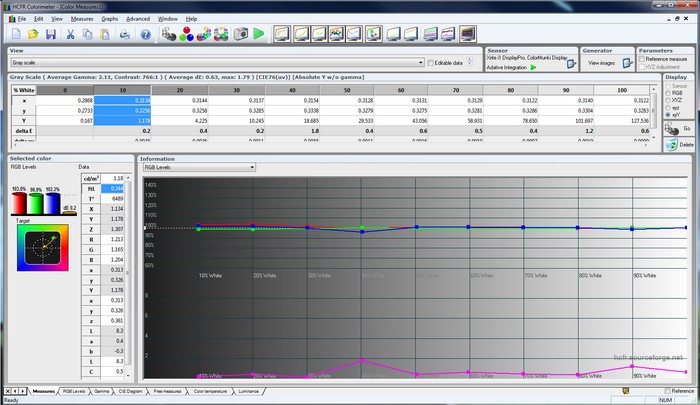700x405 pixels.
Task: Click the measures table scrollbar down arrow
Action: 654,138
